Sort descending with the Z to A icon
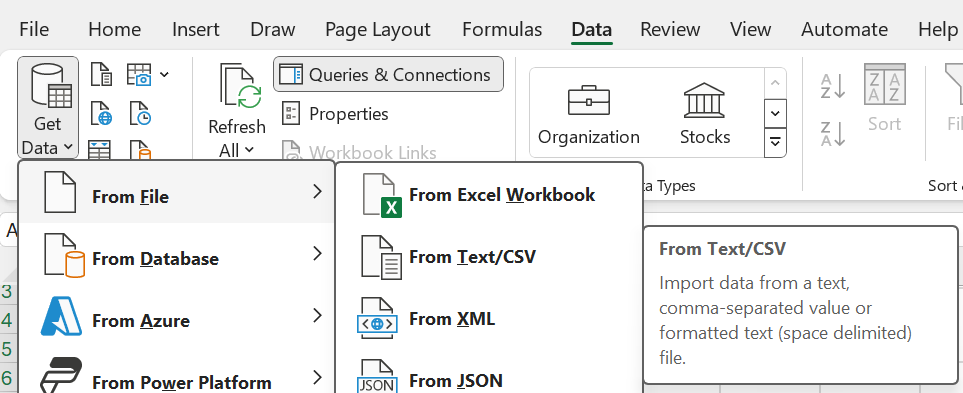Screen dimensions: 963x393 tap(833, 133)
